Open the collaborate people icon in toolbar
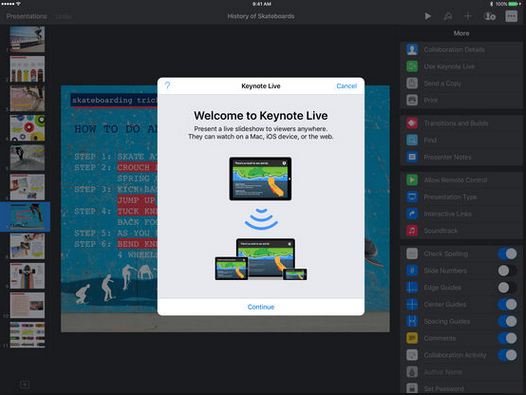The image size is (526, 395). [x=489, y=16]
